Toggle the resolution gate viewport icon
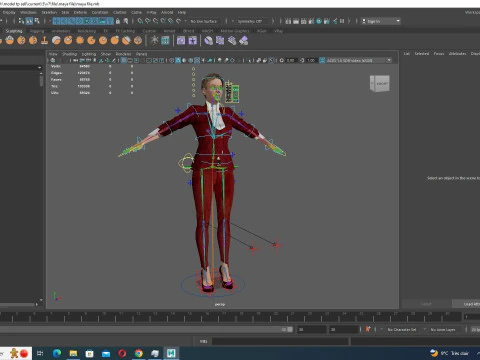This screenshot has height=360, width=480. coord(136,60)
